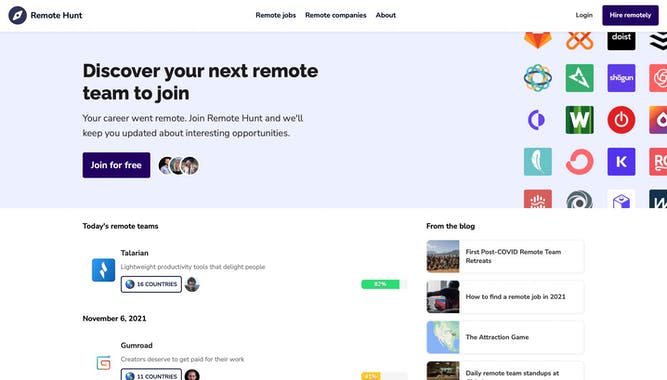
Task: Click the Remote Hunt brand name
Action: (56, 15)
